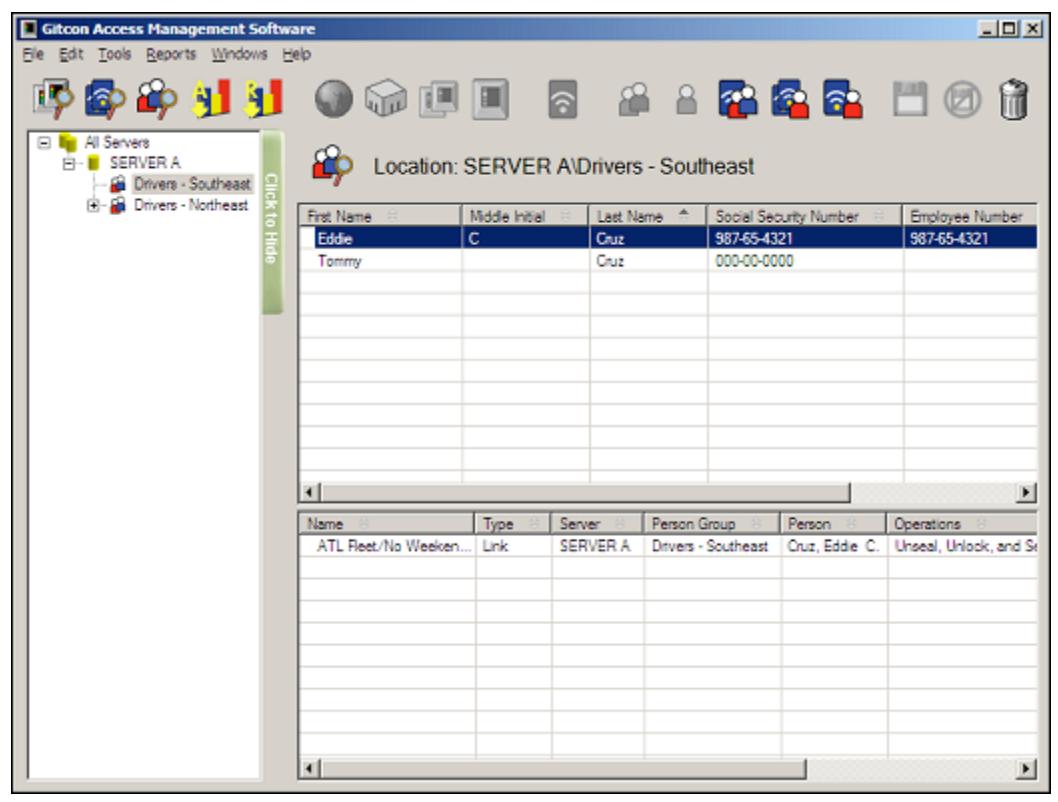Open the File menu
Screen dimensions: 1058x802
coord(33,54)
